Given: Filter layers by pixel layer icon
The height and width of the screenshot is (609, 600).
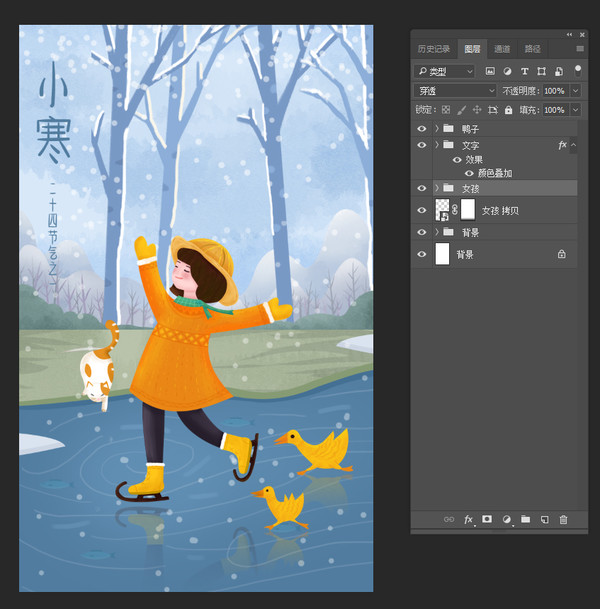Looking at the screenshot, I should [x=490, y=71].
